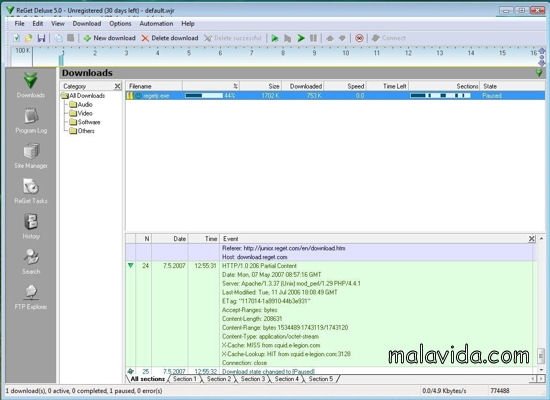The height and width of the screenshot is (400, 550).
Task: Click the Delete successful toolbar button
Action: pos(233,38)
